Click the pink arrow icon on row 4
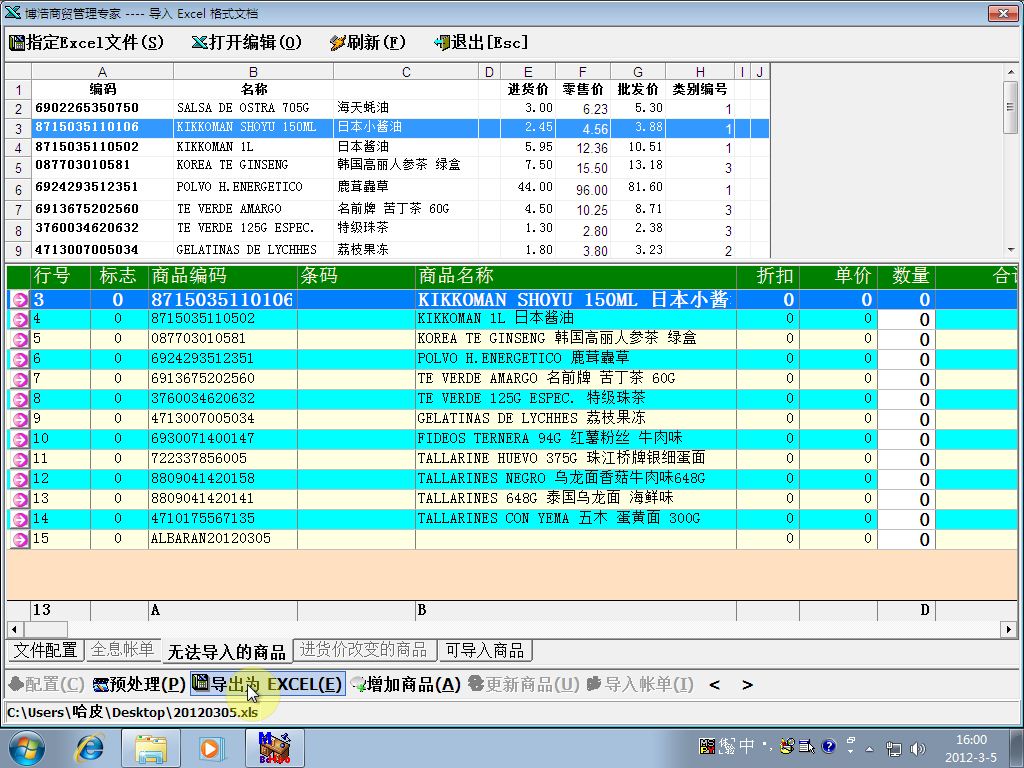This screenshot has width=1024, height=768. pos(20,319)
